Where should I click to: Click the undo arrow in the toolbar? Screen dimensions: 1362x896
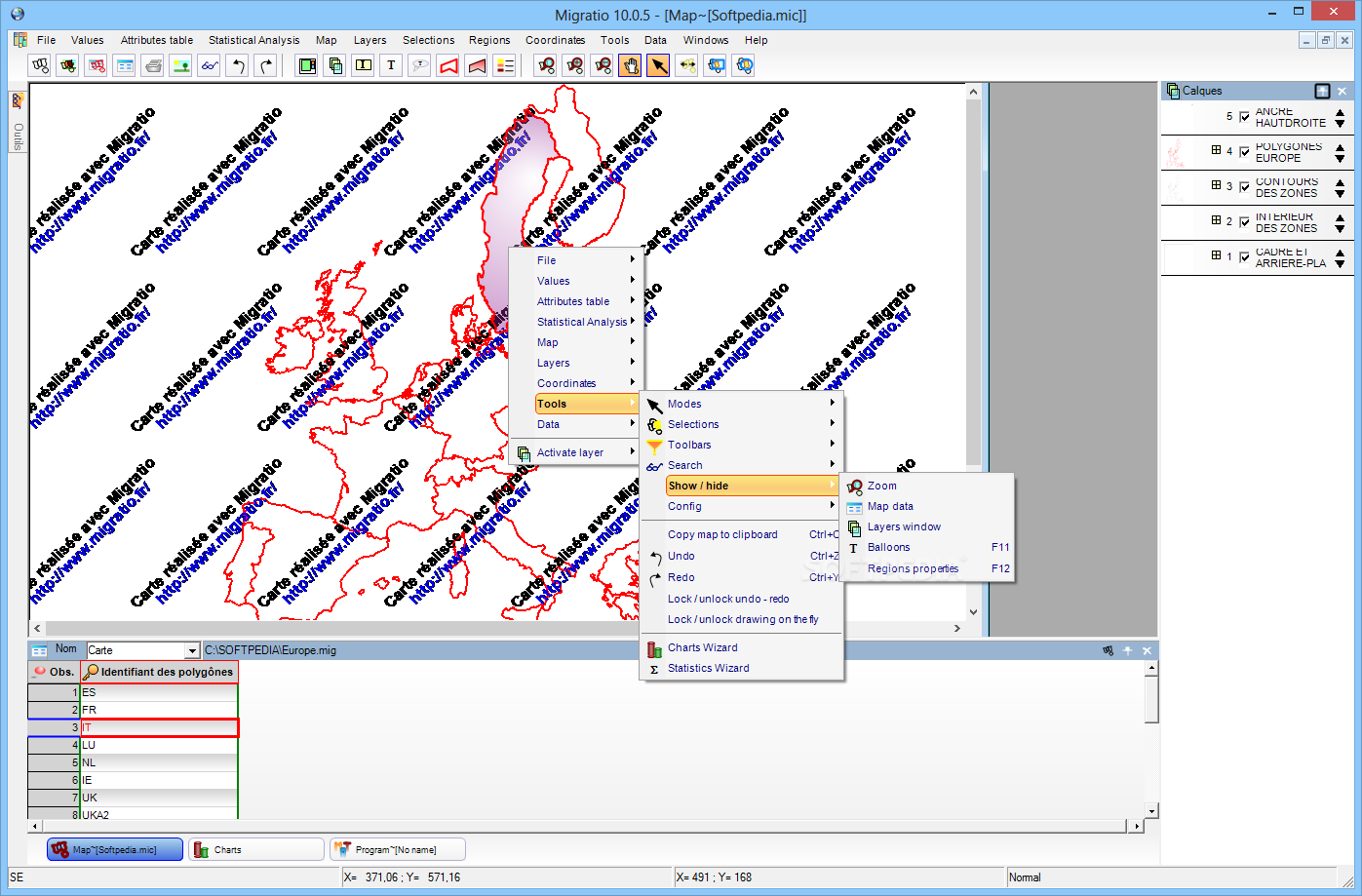237,65
